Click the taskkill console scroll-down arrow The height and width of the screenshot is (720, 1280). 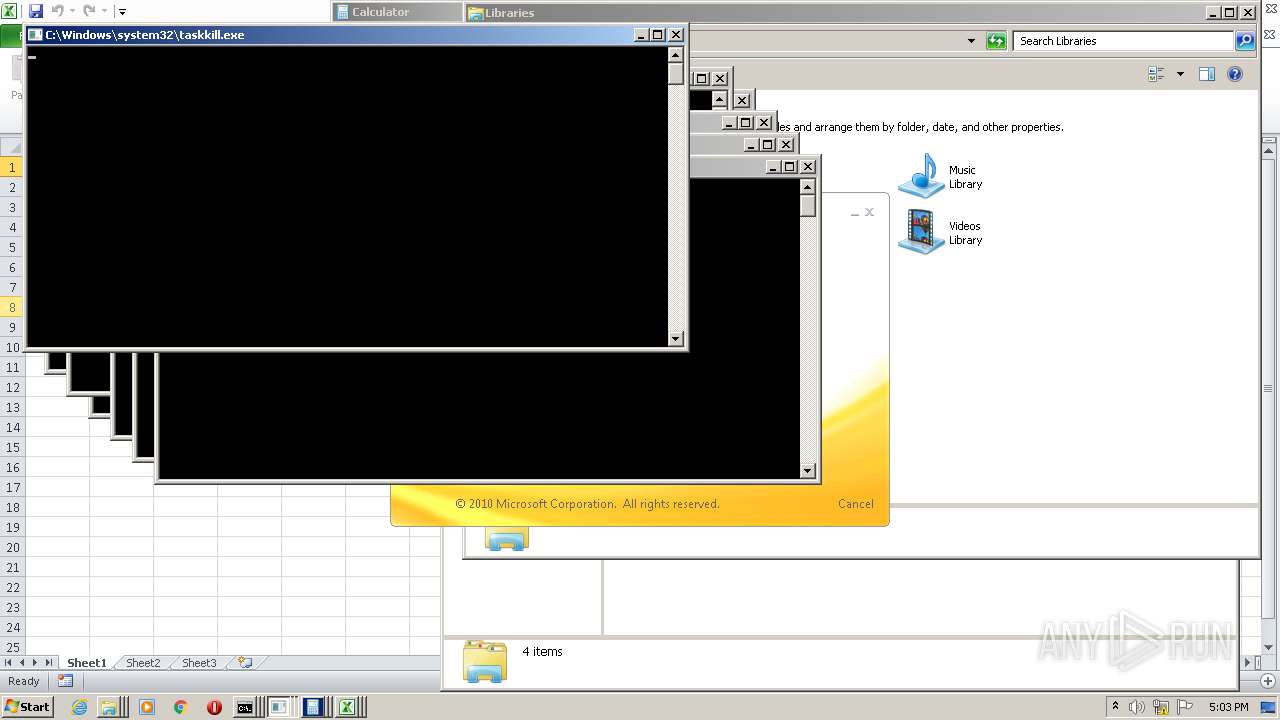[676, 339]
